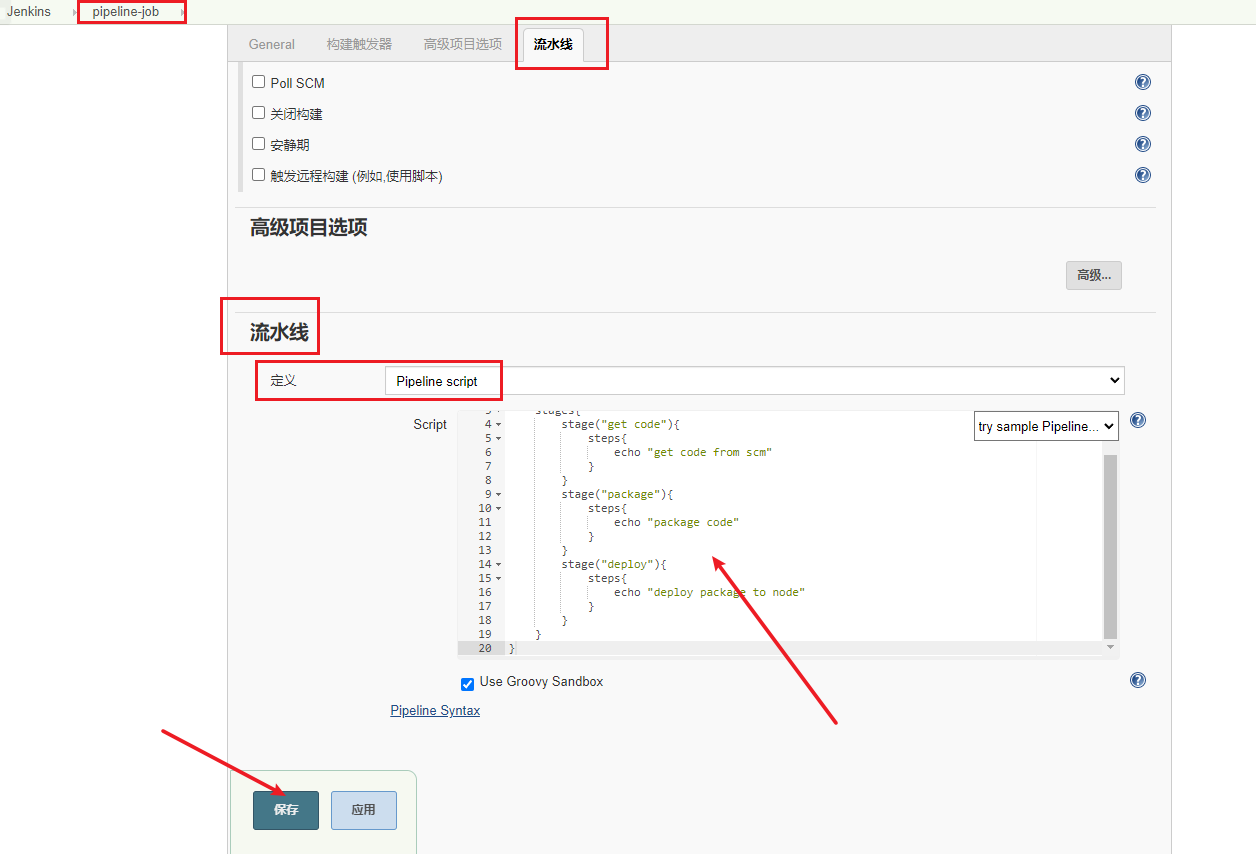Click the 保存 button
The height and width of the screenshot is (854, 1256).
pos(286,810)
